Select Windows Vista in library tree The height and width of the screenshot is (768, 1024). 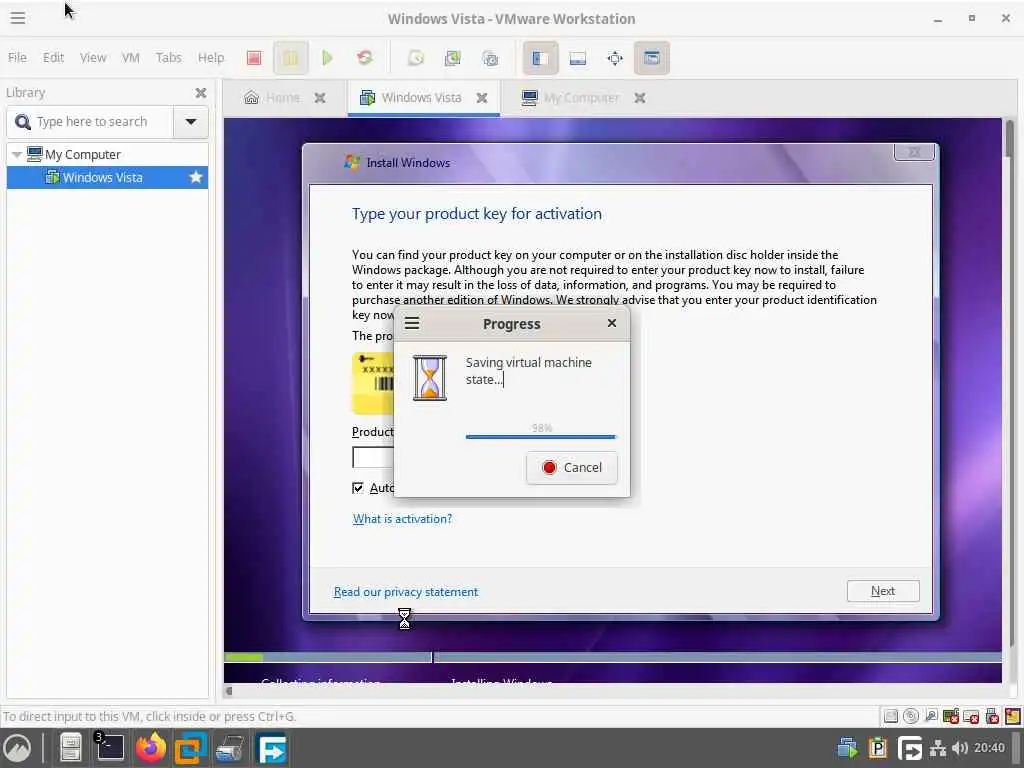[x=107, y=177]
